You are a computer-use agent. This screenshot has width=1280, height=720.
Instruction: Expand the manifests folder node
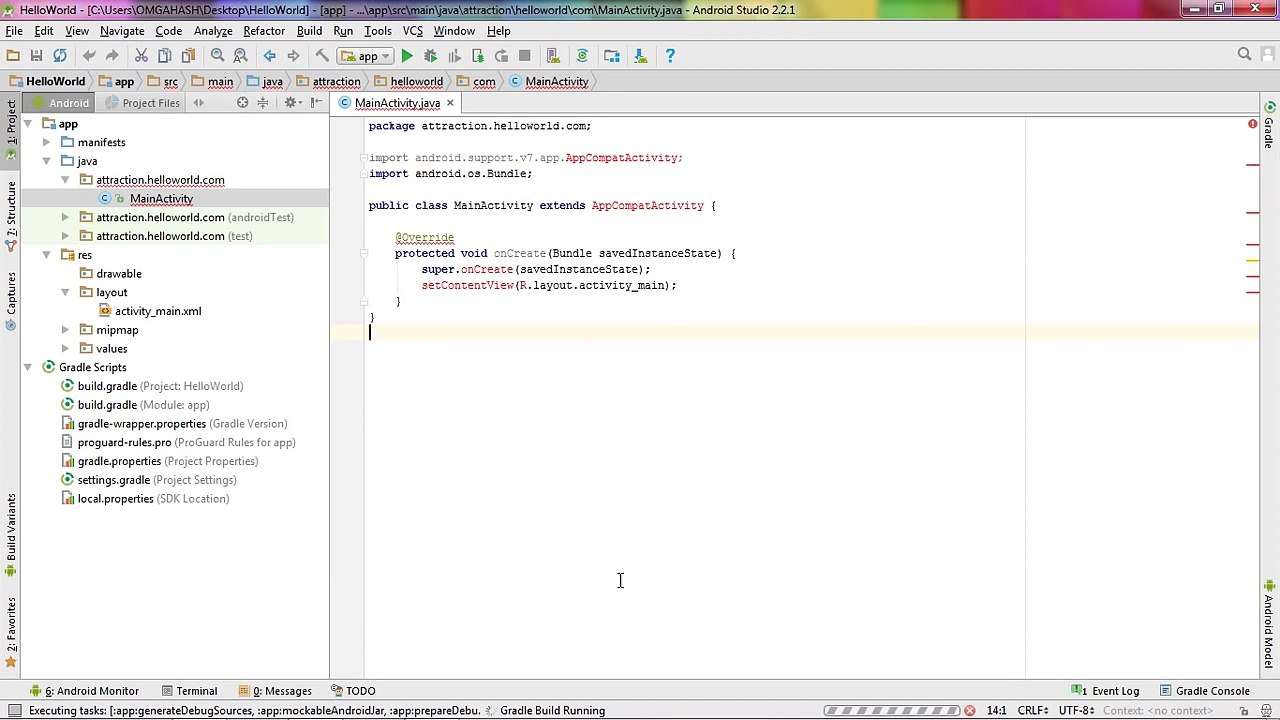pos(46,142)
